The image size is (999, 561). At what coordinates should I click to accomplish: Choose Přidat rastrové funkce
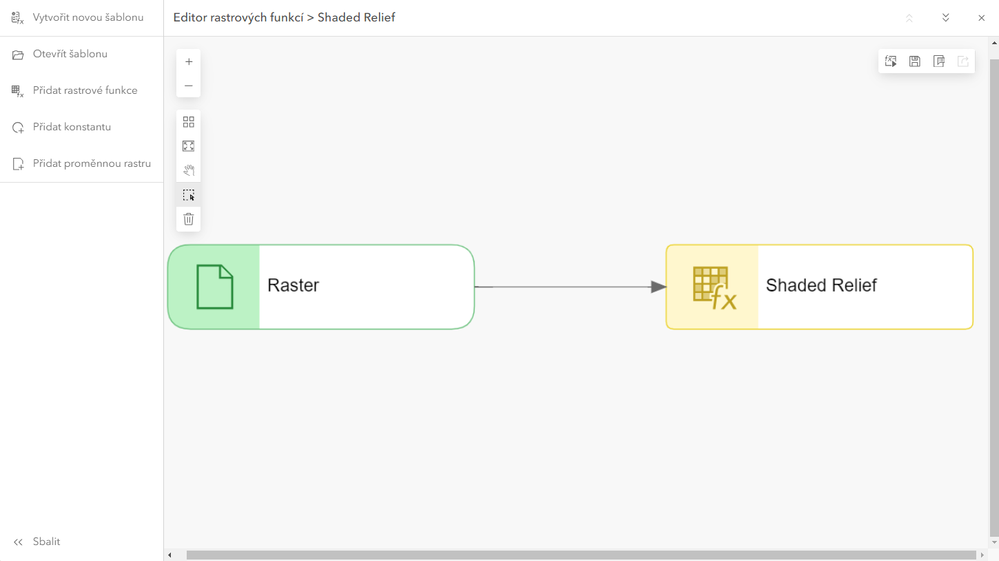[84, 91]
